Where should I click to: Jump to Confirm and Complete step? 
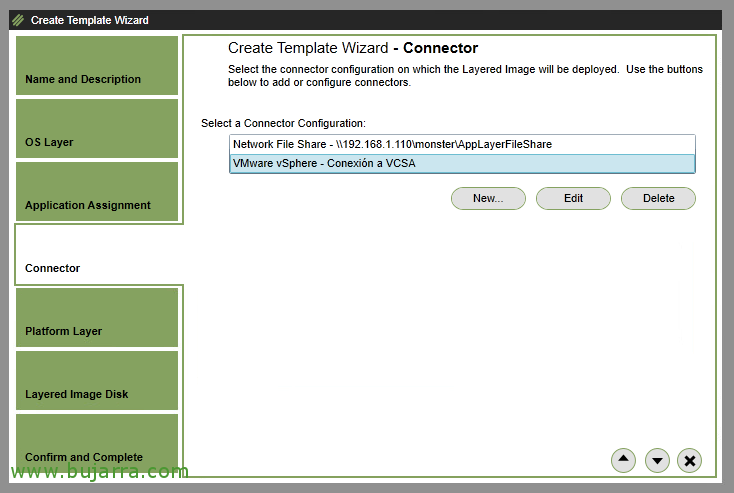[x=97, y=442]
